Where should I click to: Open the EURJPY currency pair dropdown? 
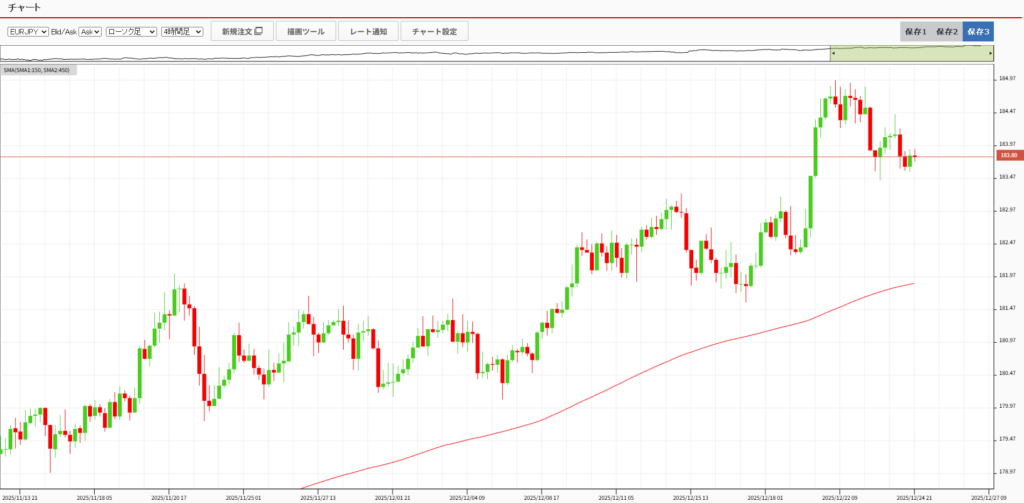[28, 32]
